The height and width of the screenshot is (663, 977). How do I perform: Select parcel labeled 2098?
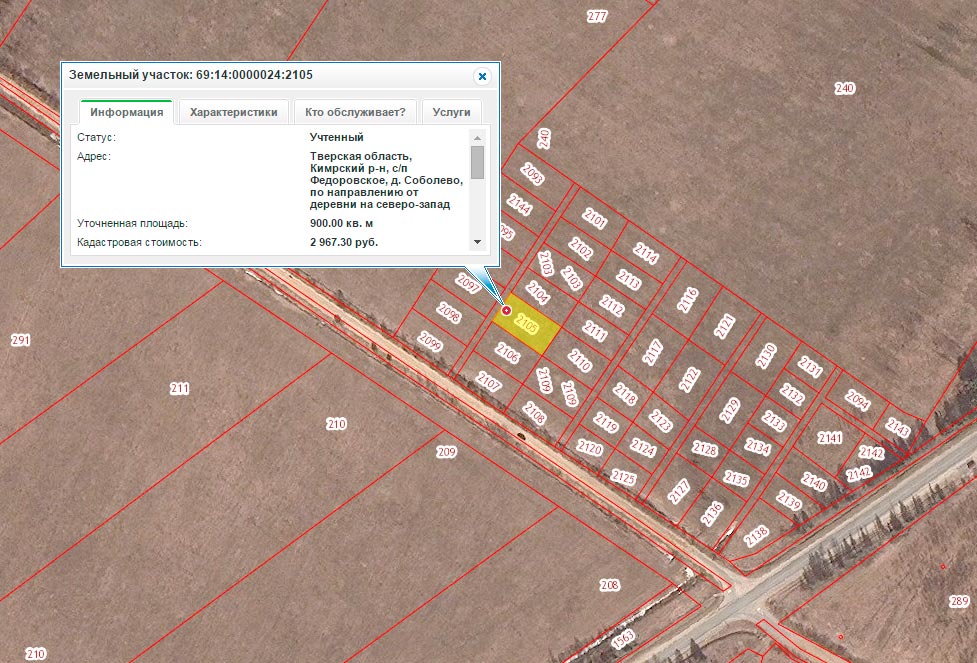[449, 312]
